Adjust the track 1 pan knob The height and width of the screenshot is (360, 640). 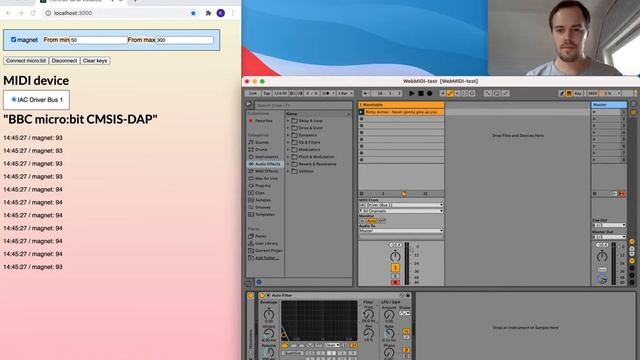[x=395, y=256]
